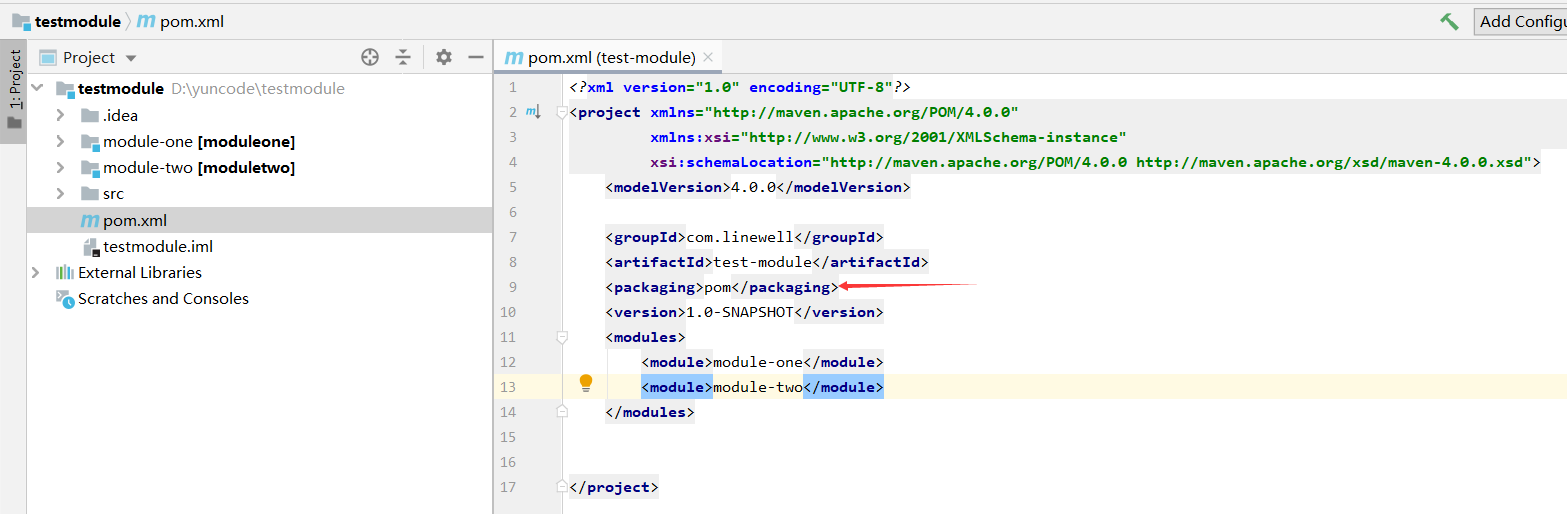Viewport: 1567px width, 514px height.
Task: Click the testmodule root folder icon
Action: [x=65, y=89]
